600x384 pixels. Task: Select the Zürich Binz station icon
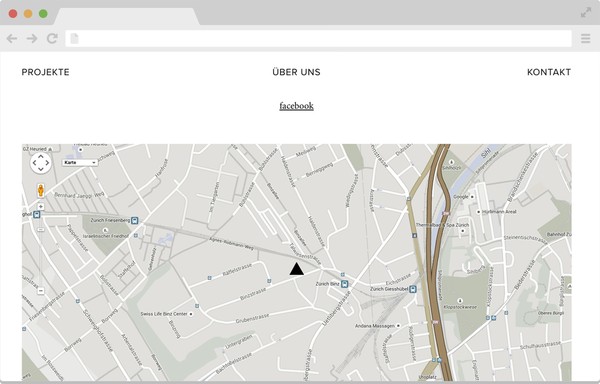[344, 284]
